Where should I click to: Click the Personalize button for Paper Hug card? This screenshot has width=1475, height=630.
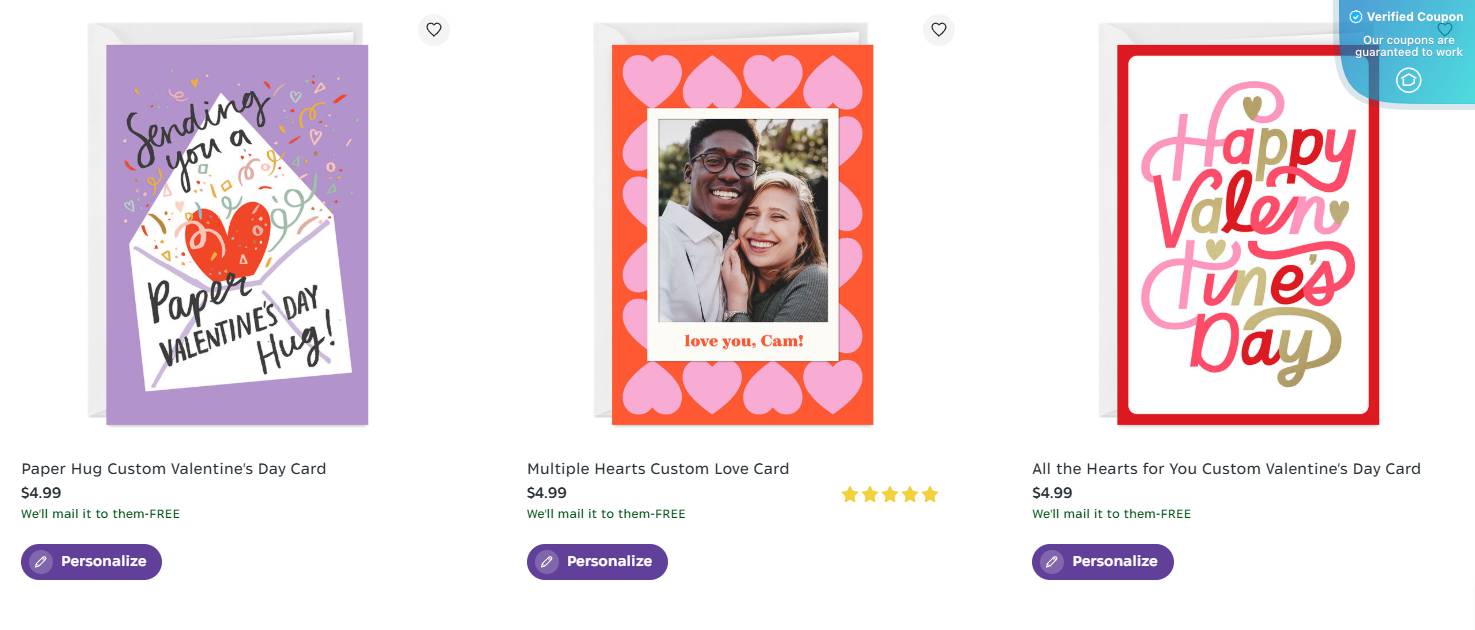pyautogui.click(x=91, y=561)
